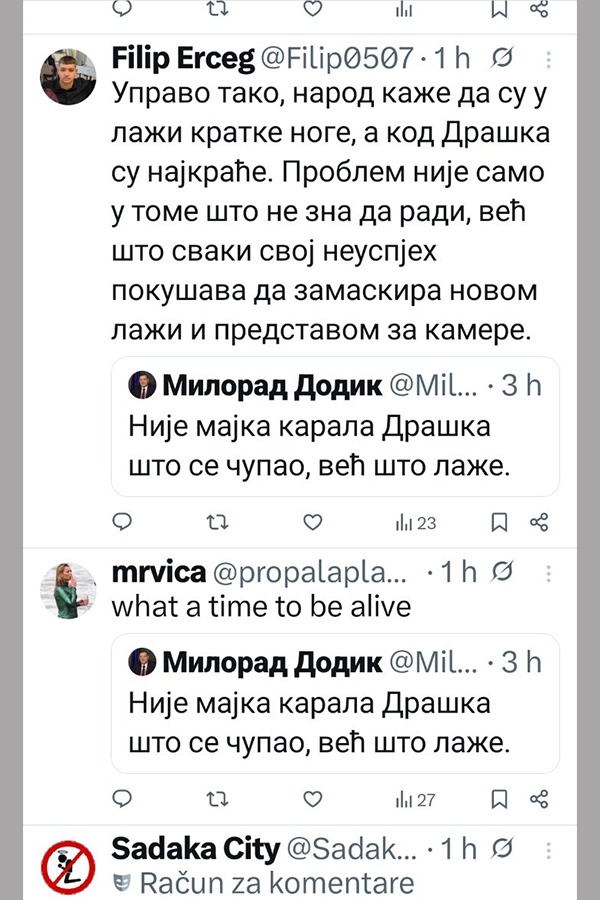The height and width of the screenshot is (900, 600).
Task: Click the Grok icon on mrvica's tweet
Action: (505, 572)
